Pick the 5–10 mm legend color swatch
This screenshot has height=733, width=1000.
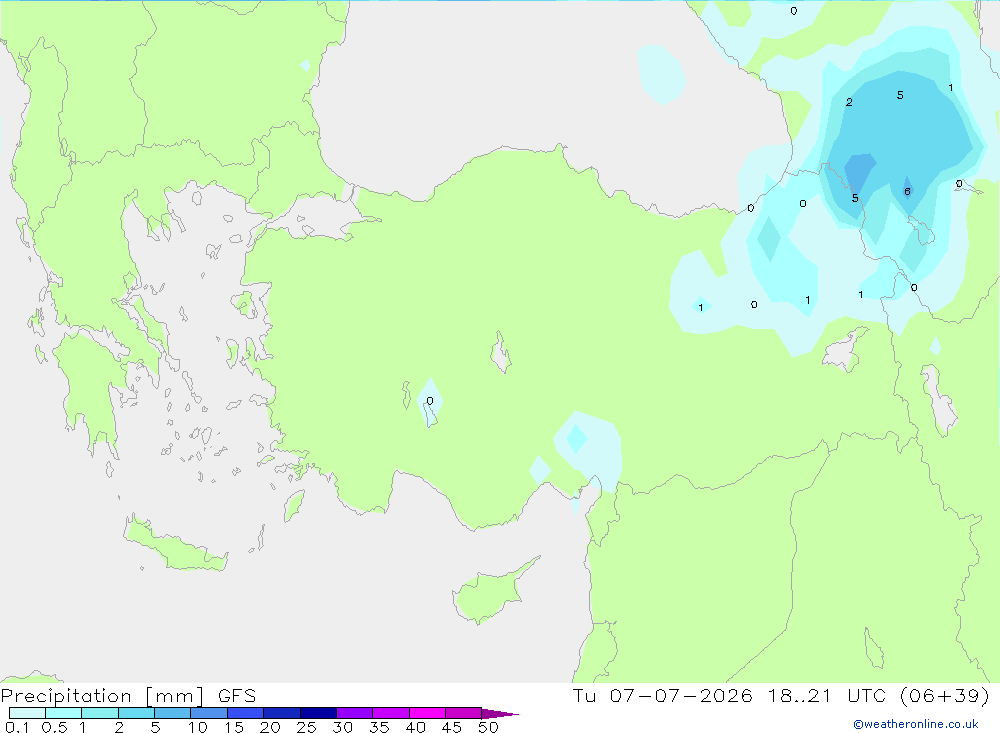point(172,713)
